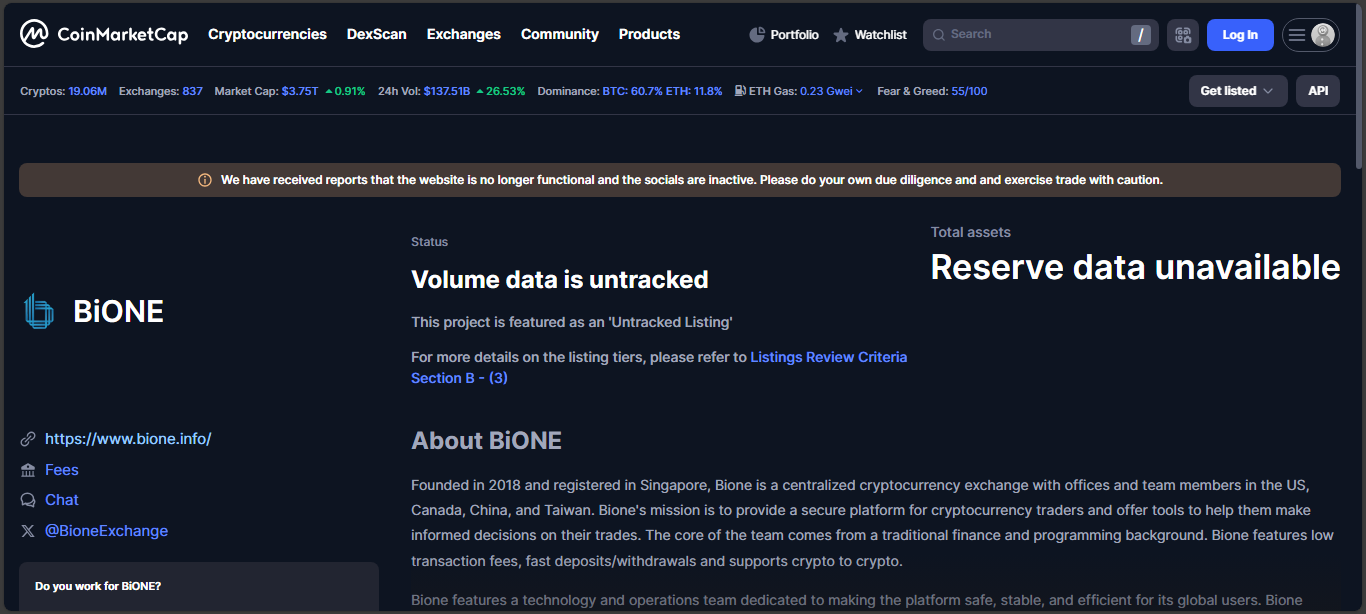
Task: Click the 'Total assets' label
Action: (970, 232)
